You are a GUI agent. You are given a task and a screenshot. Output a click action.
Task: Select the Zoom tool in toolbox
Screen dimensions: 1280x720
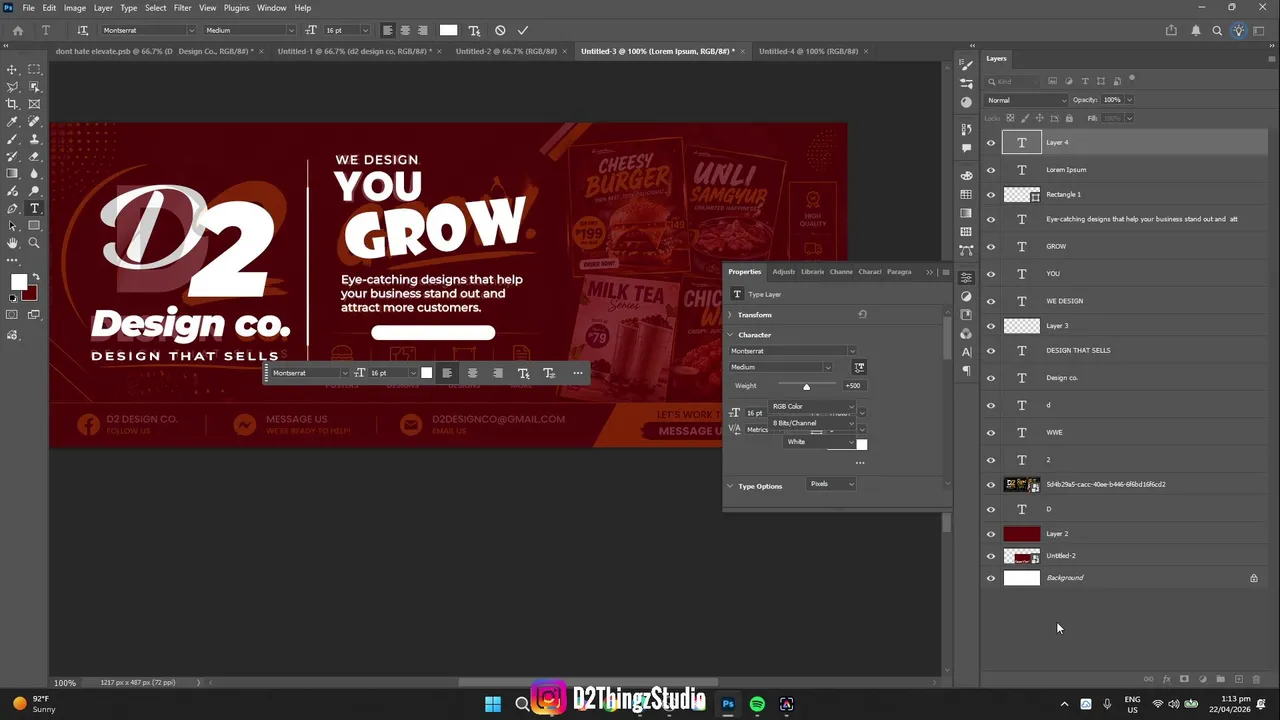(34, 243)
